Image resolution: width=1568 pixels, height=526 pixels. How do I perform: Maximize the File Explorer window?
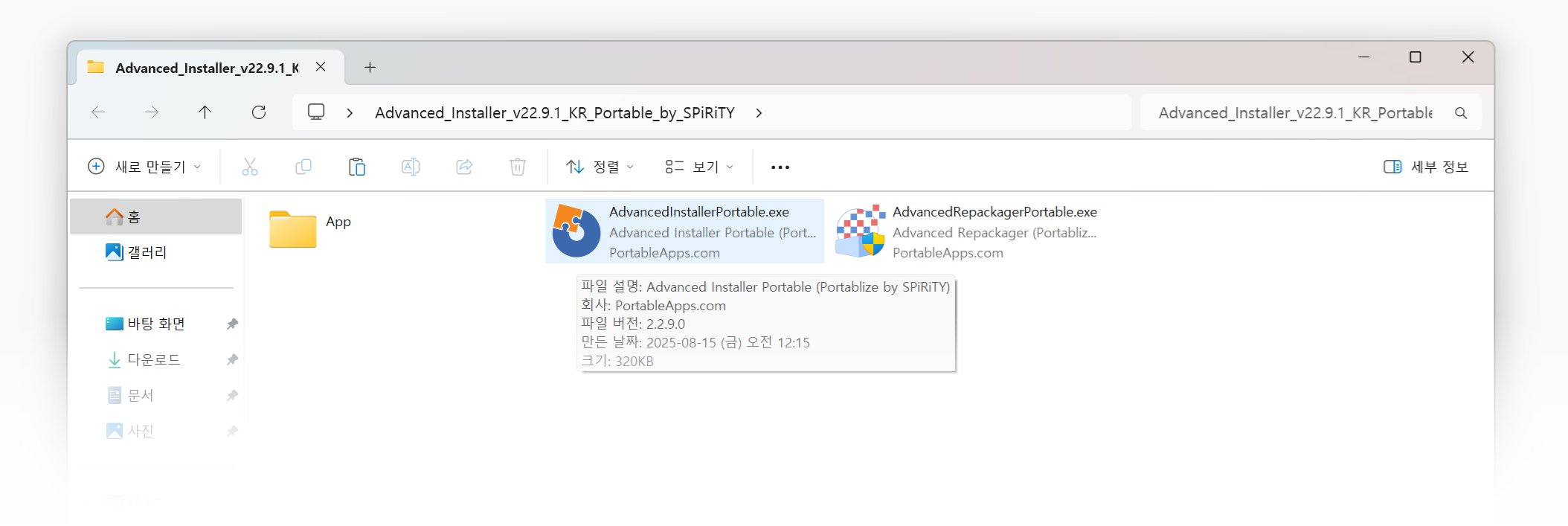(1416, 57)
